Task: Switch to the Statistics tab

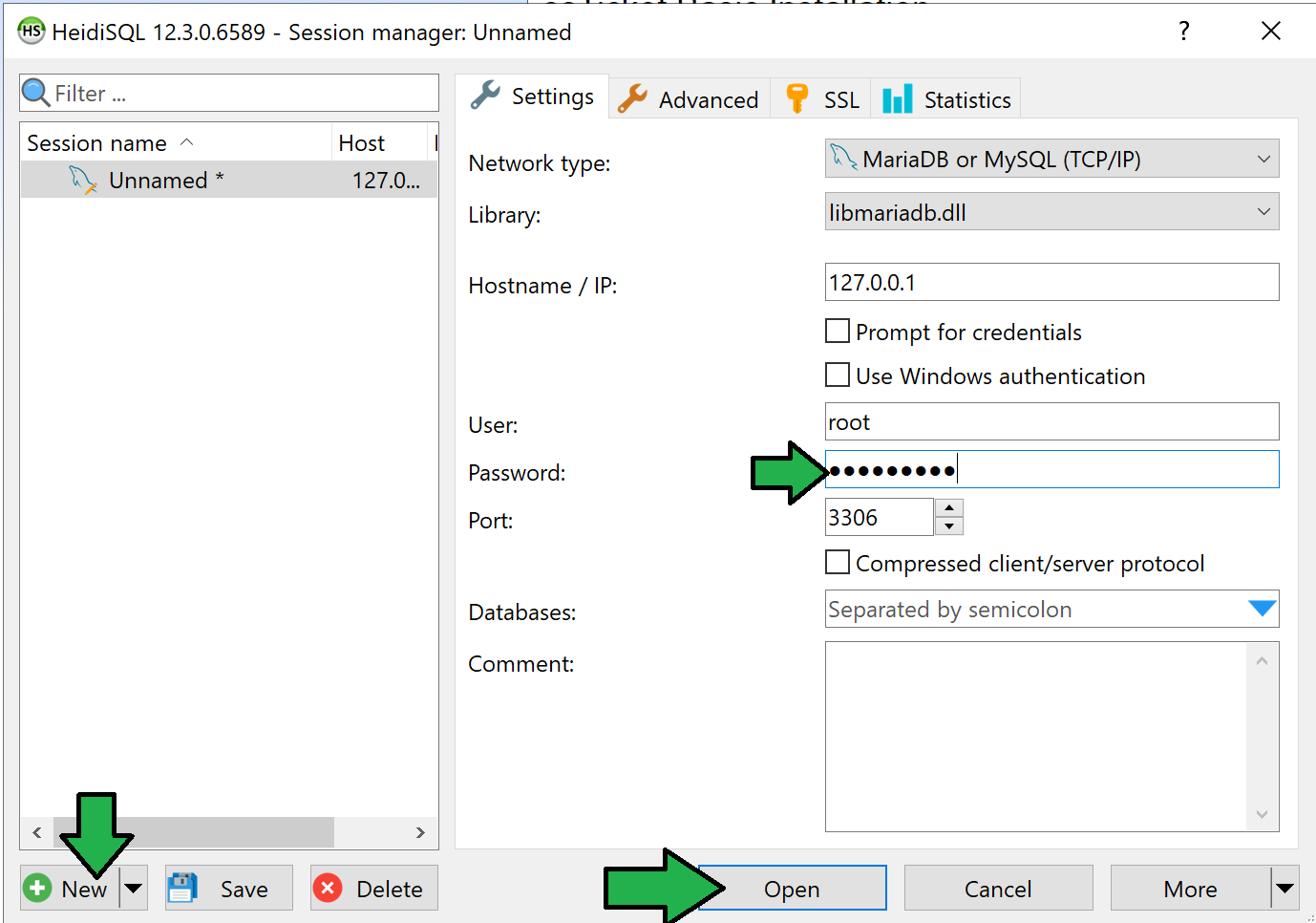Action: pyautogui.click(x=946, y=99)
